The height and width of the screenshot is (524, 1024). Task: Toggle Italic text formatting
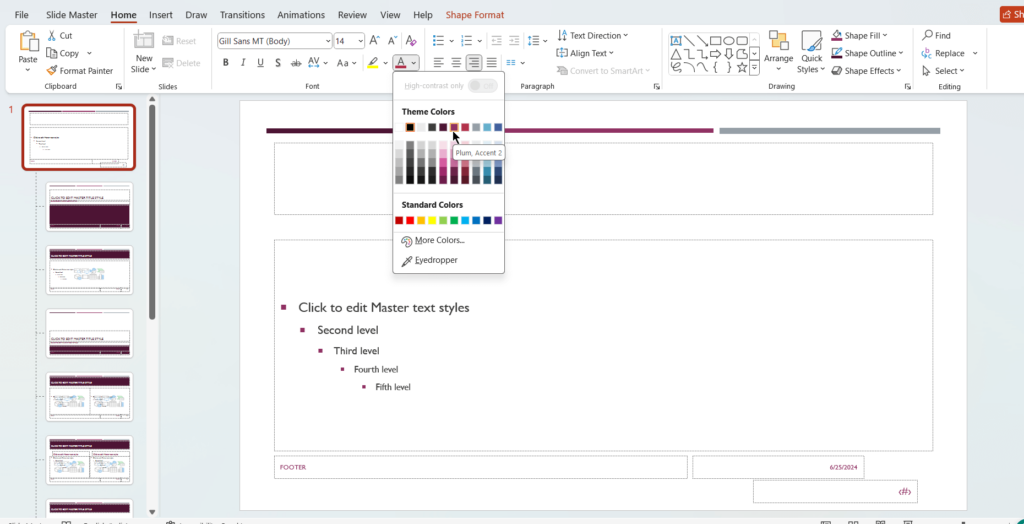(243, 63)
